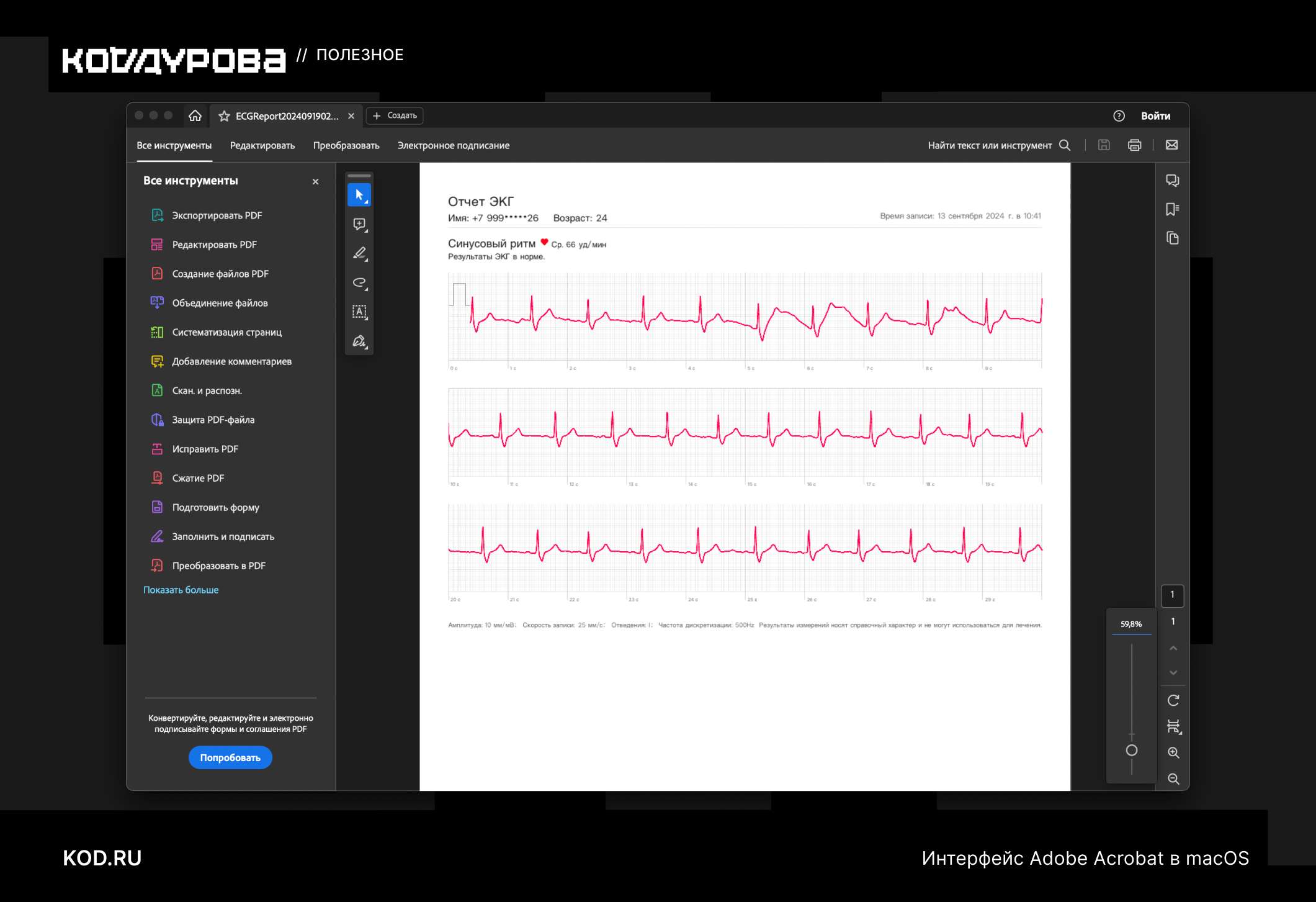Open Добавление комментариев tool
Viewport: 1316px width, 902px height.
(231, 361)
